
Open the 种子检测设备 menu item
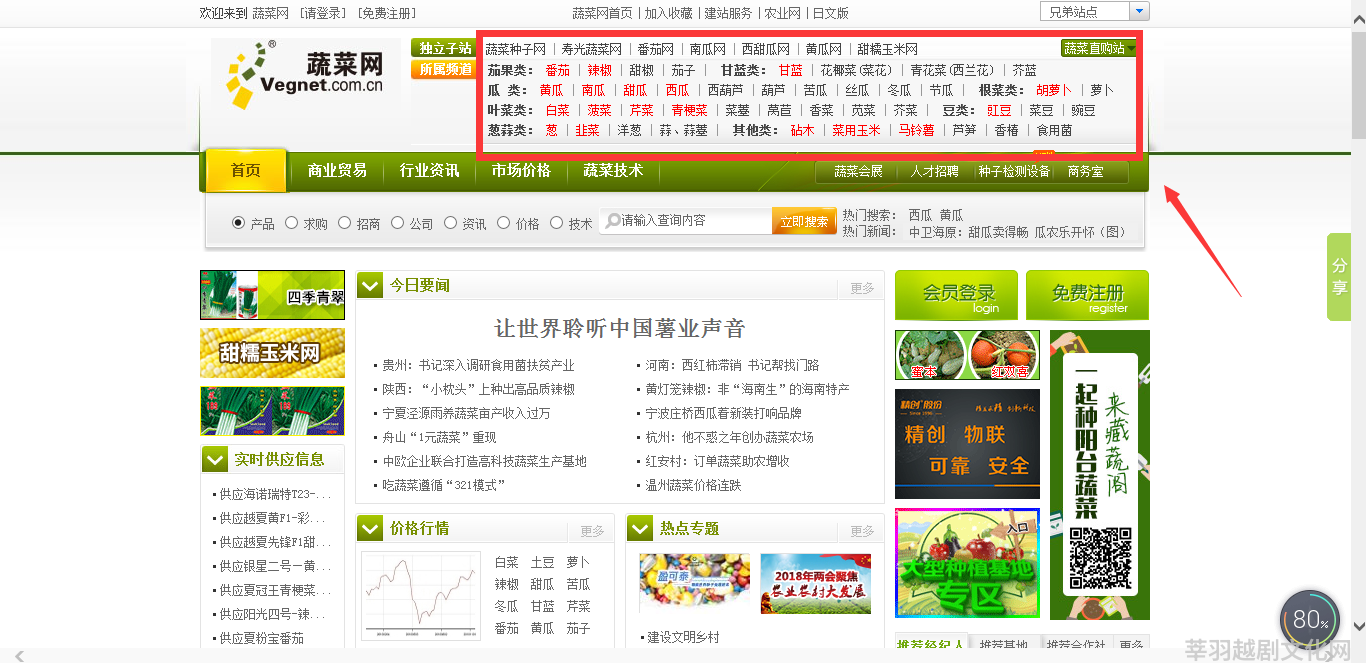(1014, 172)
